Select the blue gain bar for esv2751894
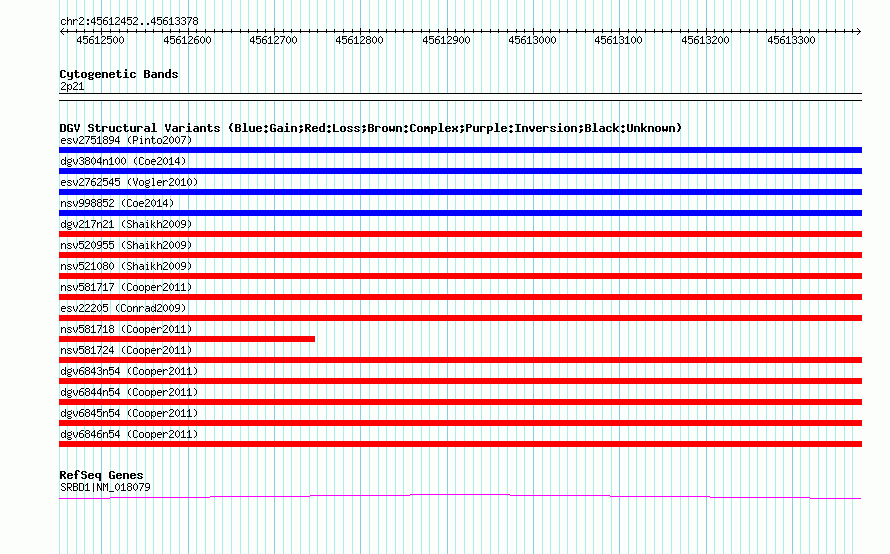 pyautogui.click(x=460, y=150)
